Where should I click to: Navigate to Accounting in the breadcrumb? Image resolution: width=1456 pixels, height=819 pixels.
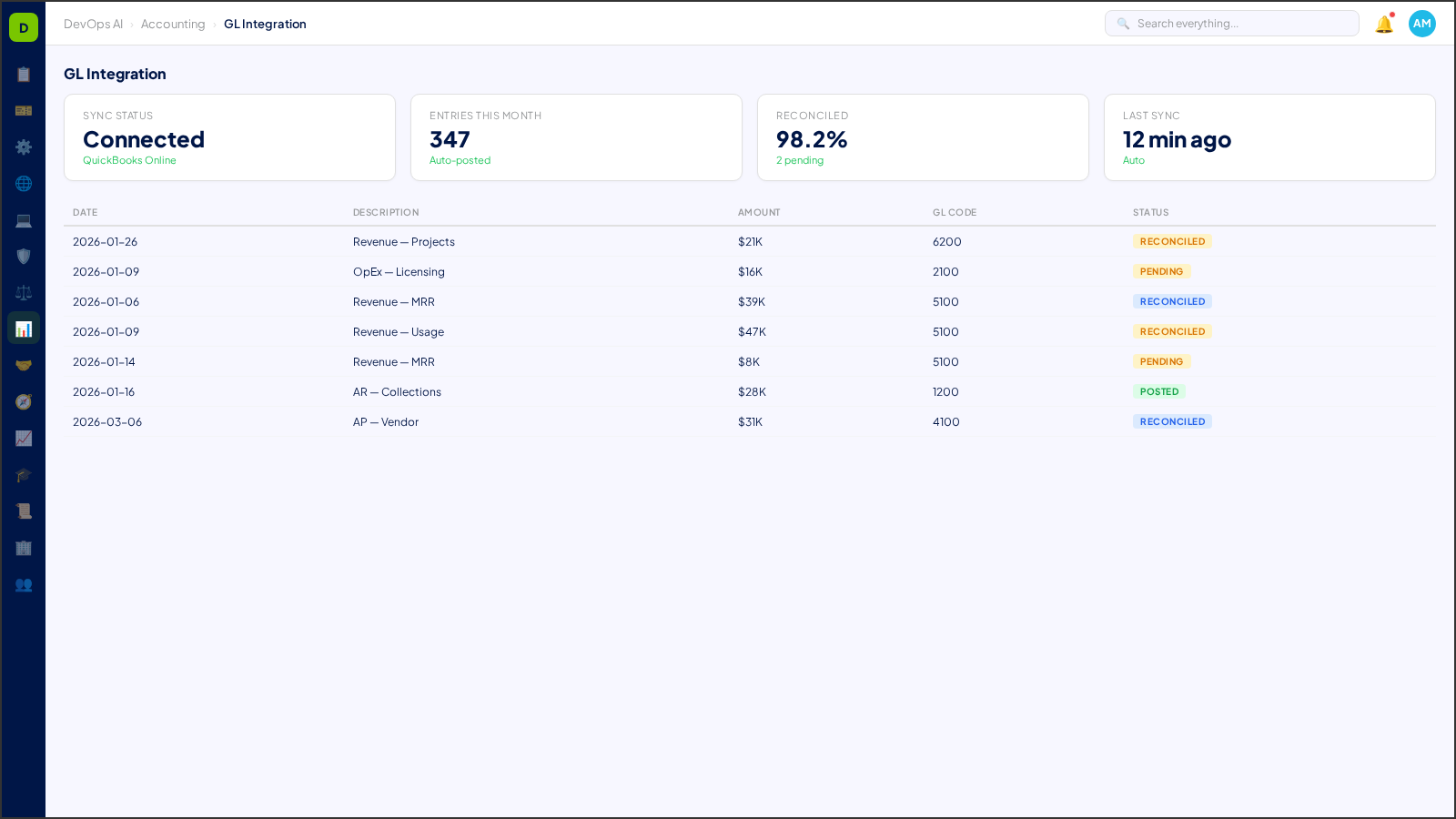pyautogui.click(x=173, y=24)
